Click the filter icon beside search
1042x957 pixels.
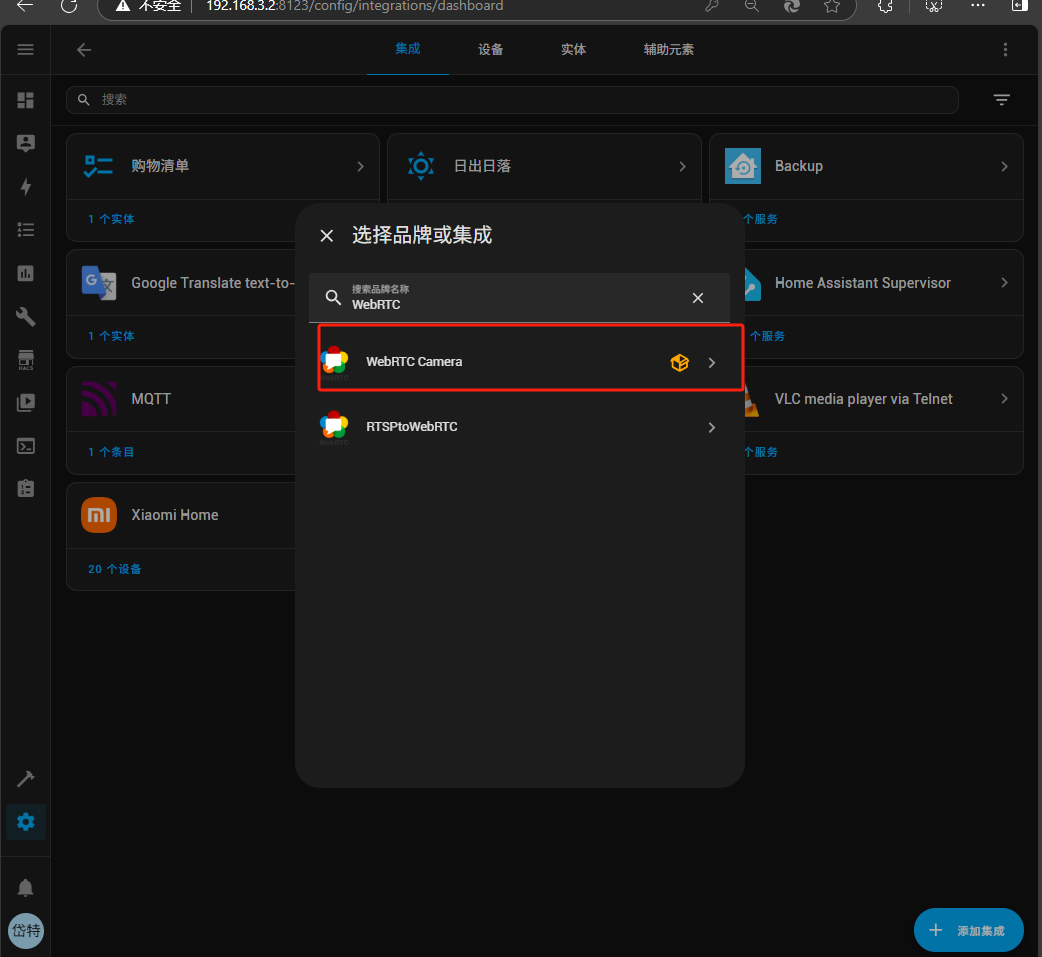[x=1001, y=100]
